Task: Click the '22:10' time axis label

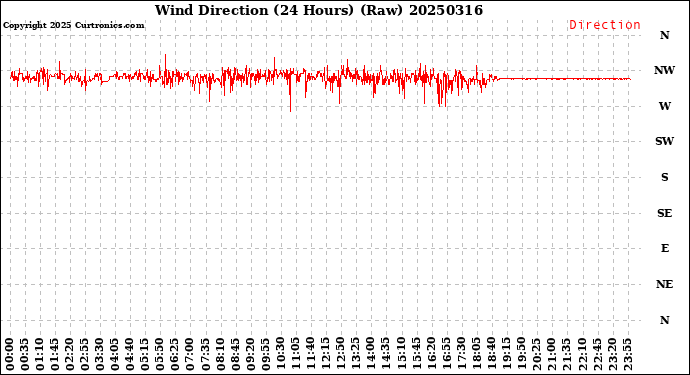Action: [582, 355]
